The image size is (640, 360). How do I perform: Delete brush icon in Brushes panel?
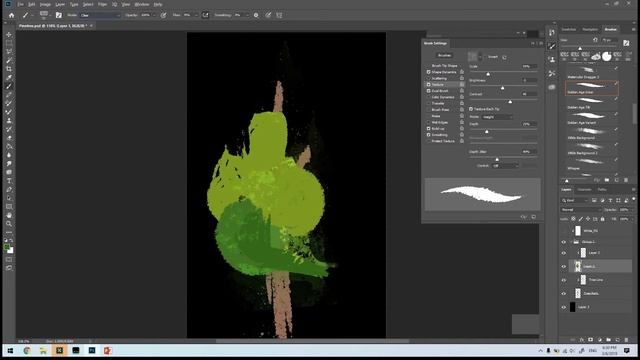[x=626, y=180]
